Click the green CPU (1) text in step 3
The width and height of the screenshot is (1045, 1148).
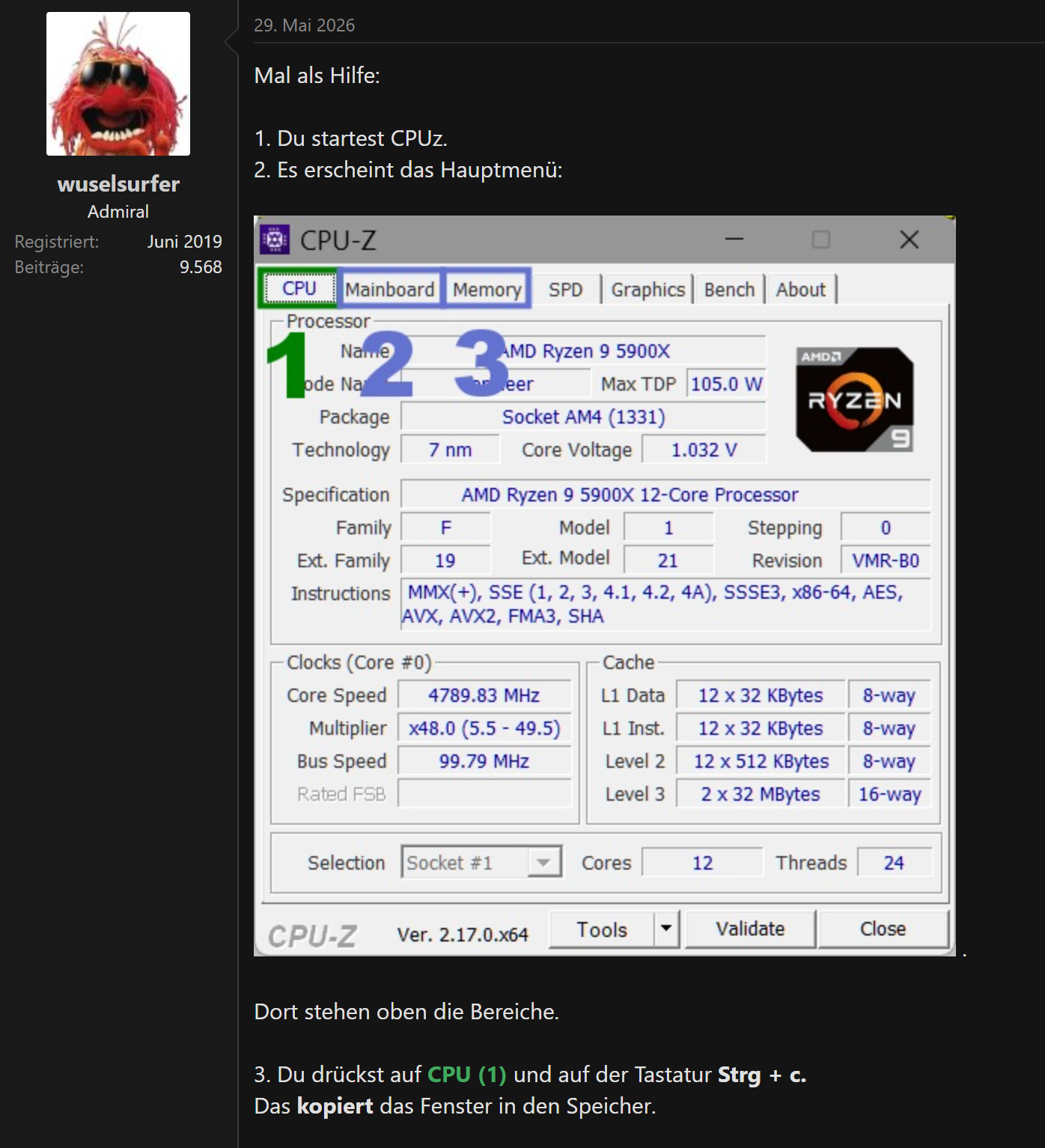pos(466,1075)
